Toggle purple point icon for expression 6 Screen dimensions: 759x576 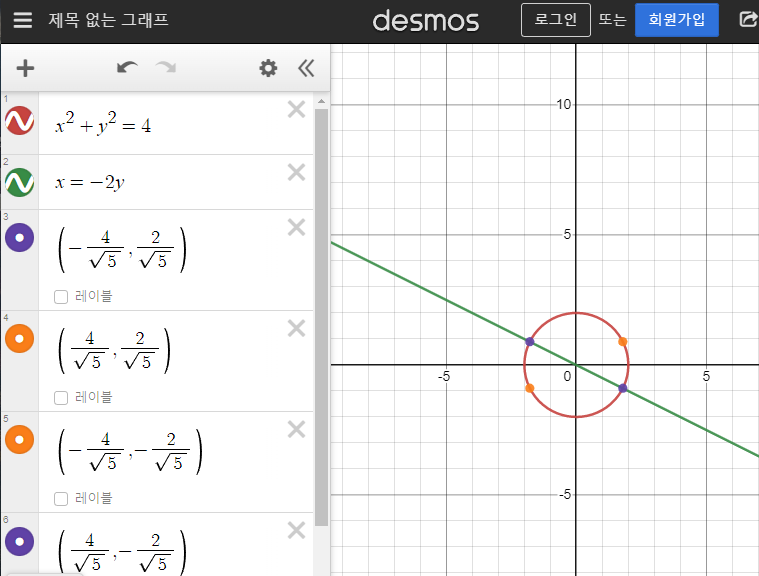click(19, 541)
